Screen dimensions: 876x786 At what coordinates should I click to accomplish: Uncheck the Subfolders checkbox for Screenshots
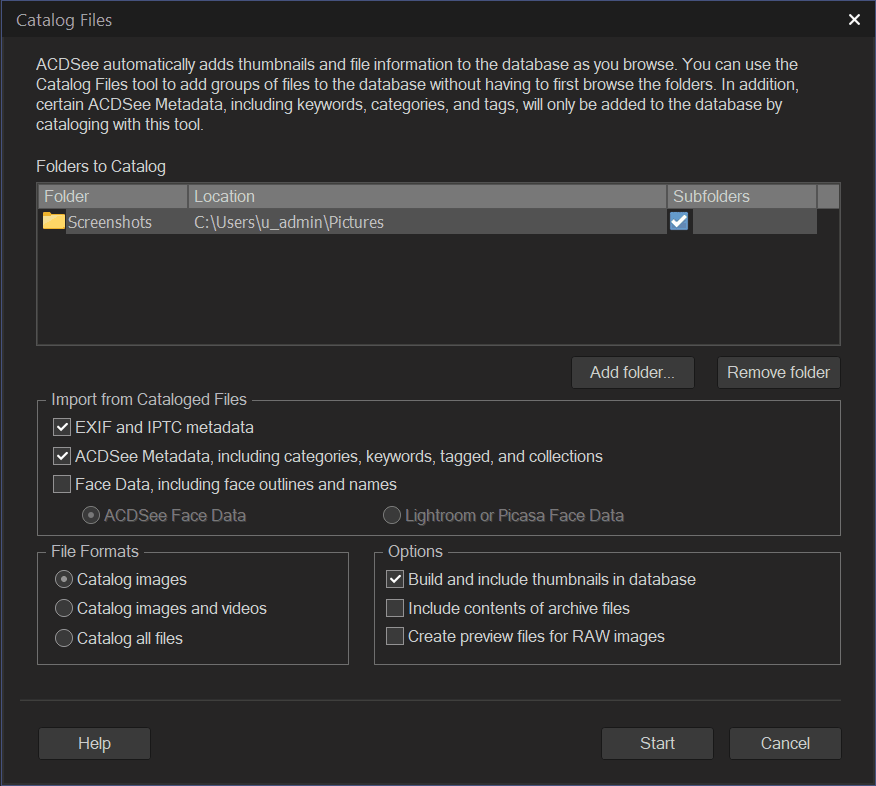(x=679, y=222)
